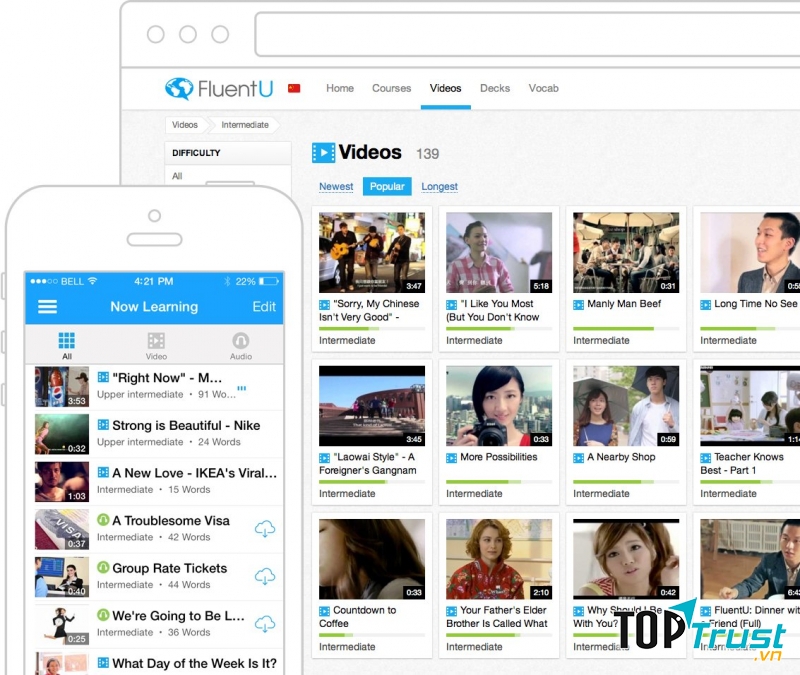Download We're Going to Be L... lesson
This screenshot has height=675, width=800.
pyautogui.click(x=265, y=623)
